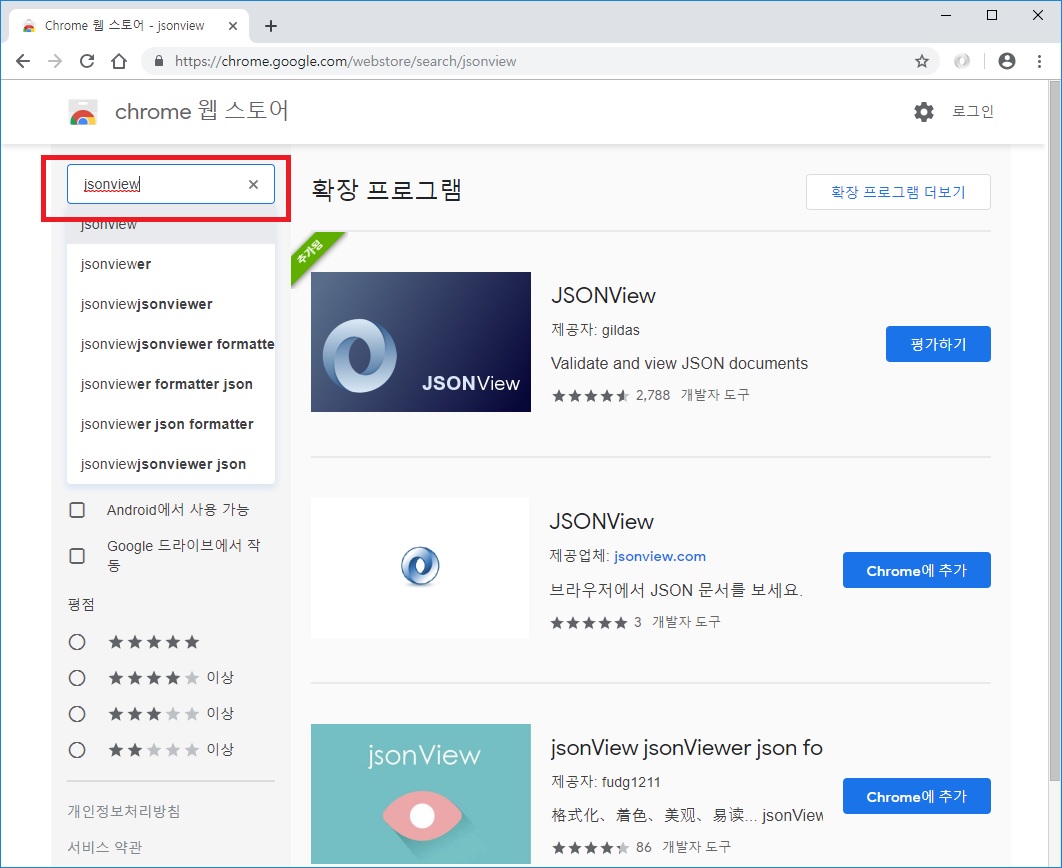Click '제공자: fudg1211' provider text
Image resolution: width=1062 pixels, height=868 pixels.
coord(606,782)
